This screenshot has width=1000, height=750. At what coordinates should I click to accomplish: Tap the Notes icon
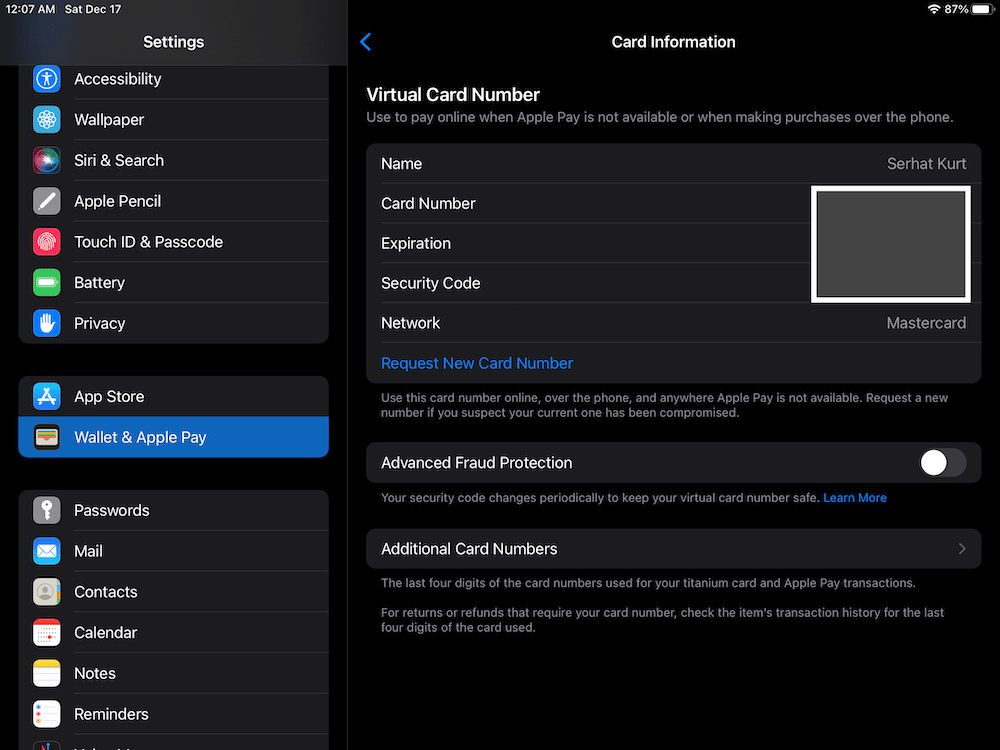click(47, 673)
